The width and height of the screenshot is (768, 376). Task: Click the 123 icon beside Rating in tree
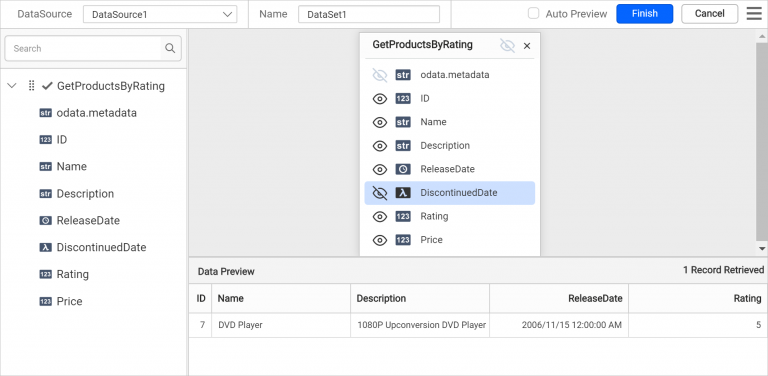pyautogui.click(x=45, y=275)
